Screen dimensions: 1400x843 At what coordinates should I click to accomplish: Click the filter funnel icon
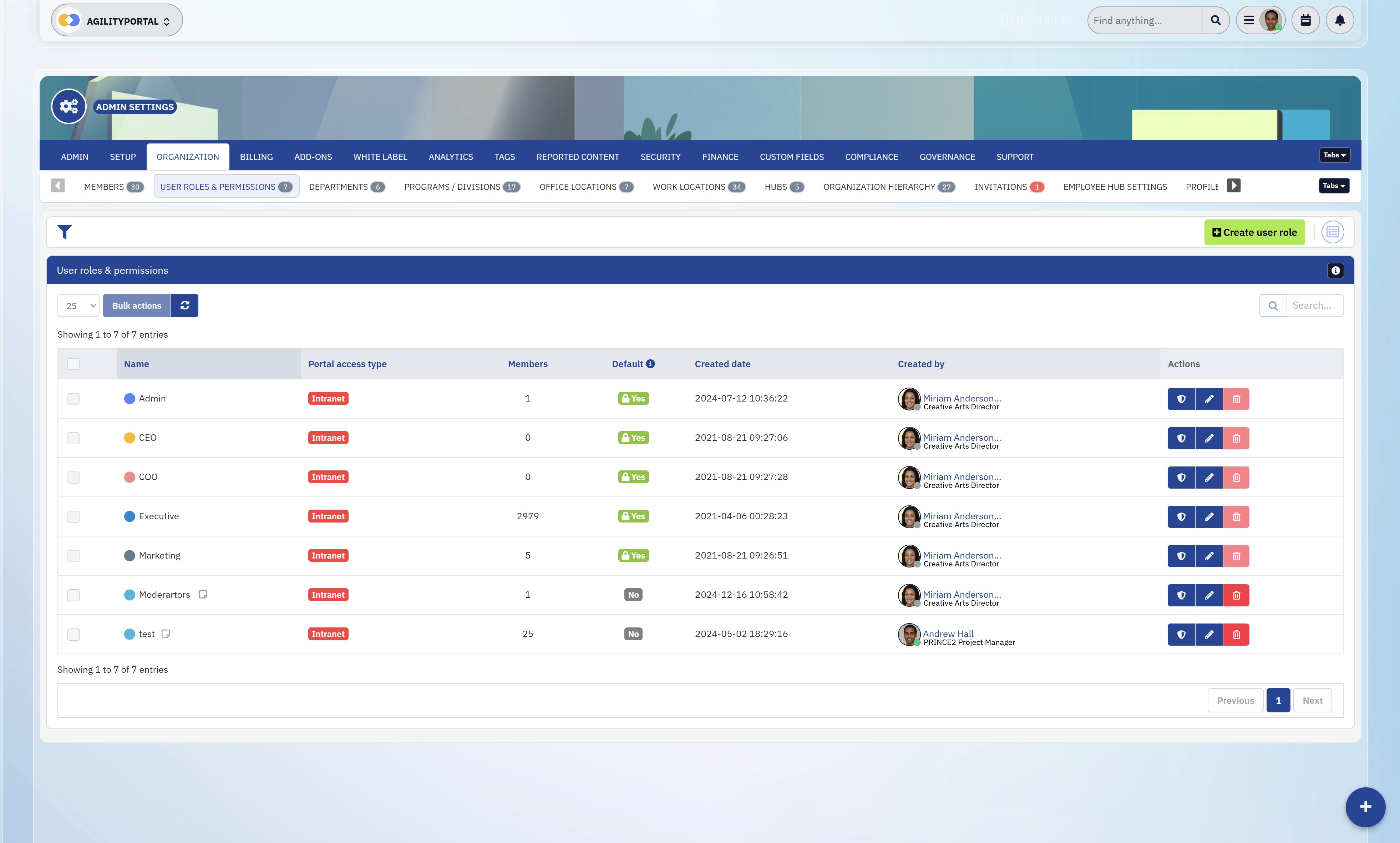point(65,232)
